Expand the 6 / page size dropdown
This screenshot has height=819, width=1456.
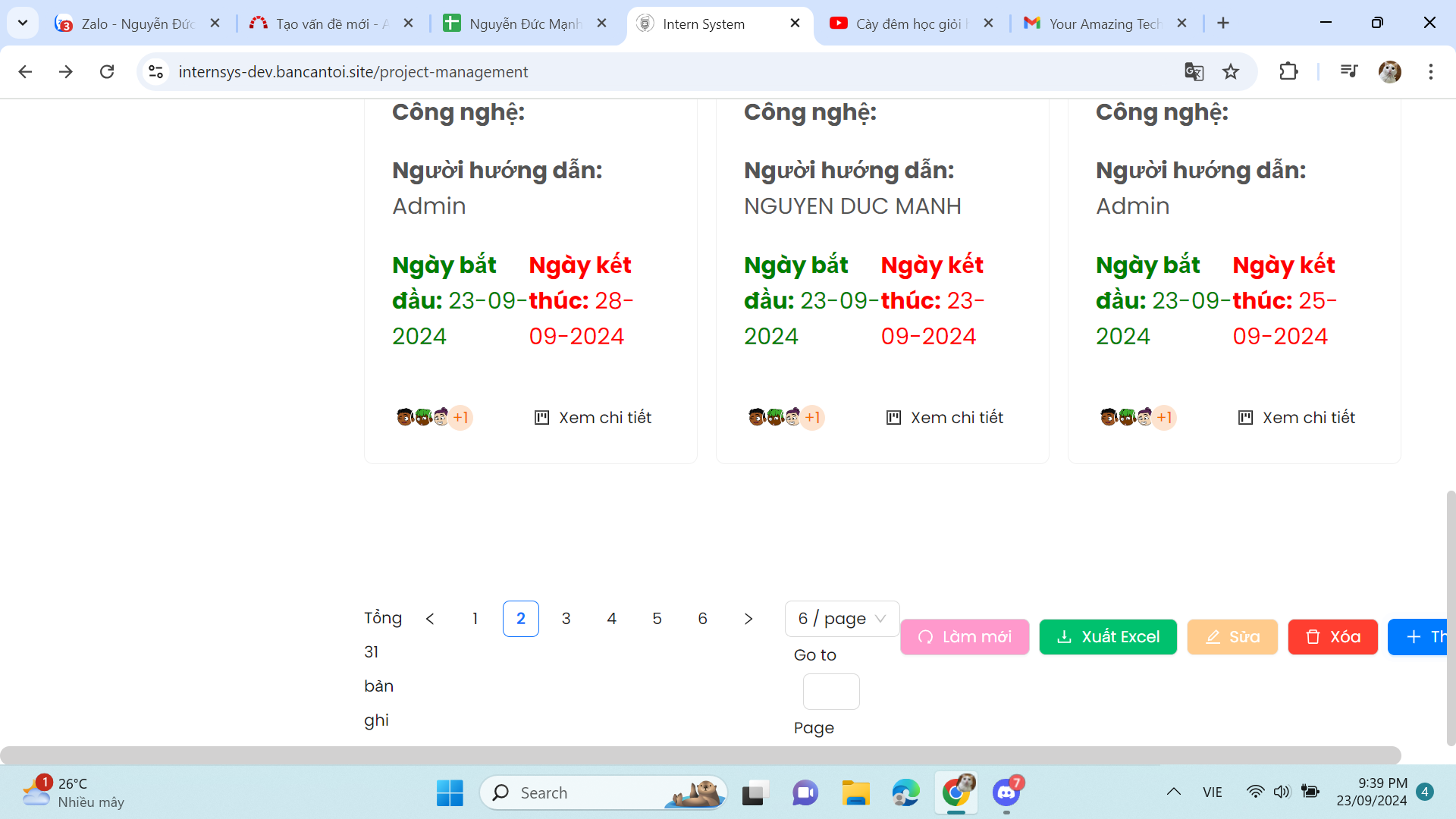842,619
